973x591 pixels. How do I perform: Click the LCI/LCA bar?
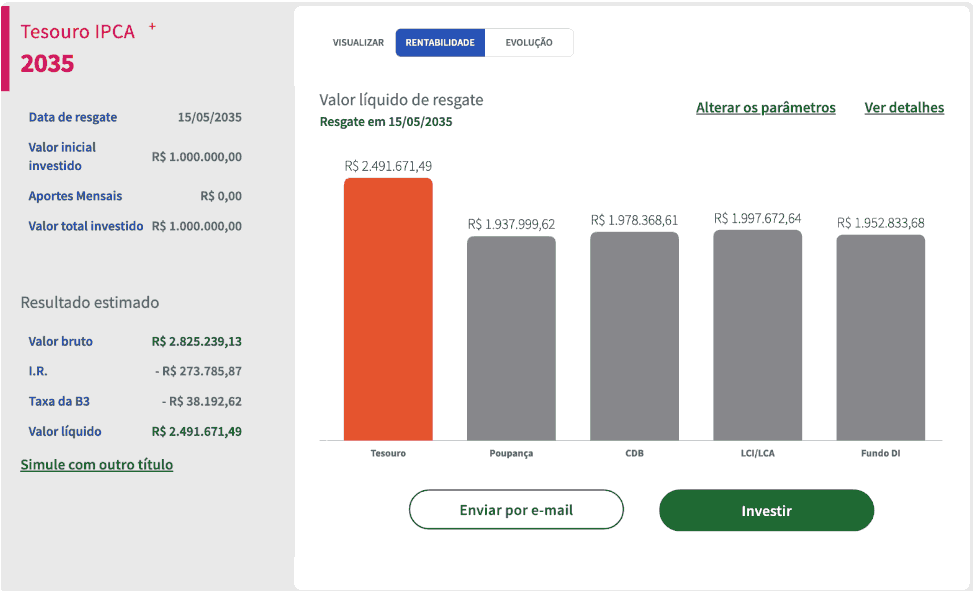757,335
